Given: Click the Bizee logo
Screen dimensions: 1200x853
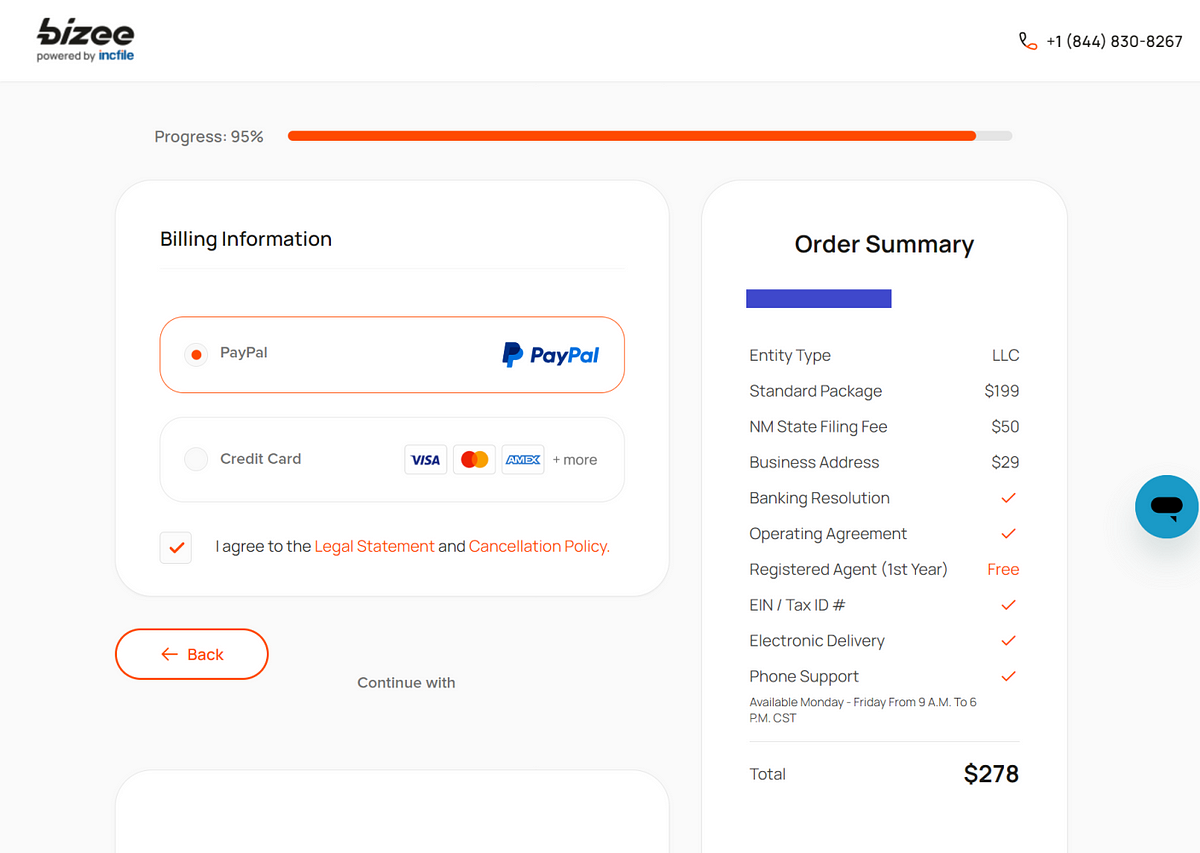Looking at the screenshot, I should point(86,33).
